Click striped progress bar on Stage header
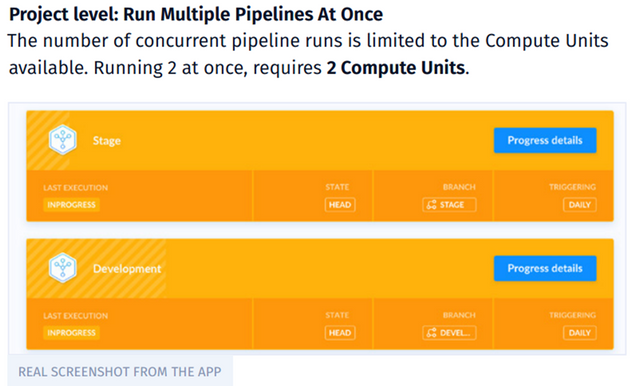This screenshot has width=640, height=386. click(x=48, y=140)
